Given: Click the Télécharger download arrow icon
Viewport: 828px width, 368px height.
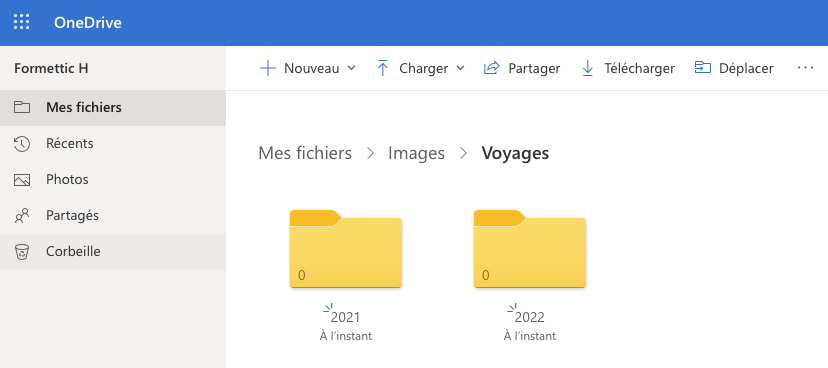Looking at the screenshot, I should coord(587,68).
